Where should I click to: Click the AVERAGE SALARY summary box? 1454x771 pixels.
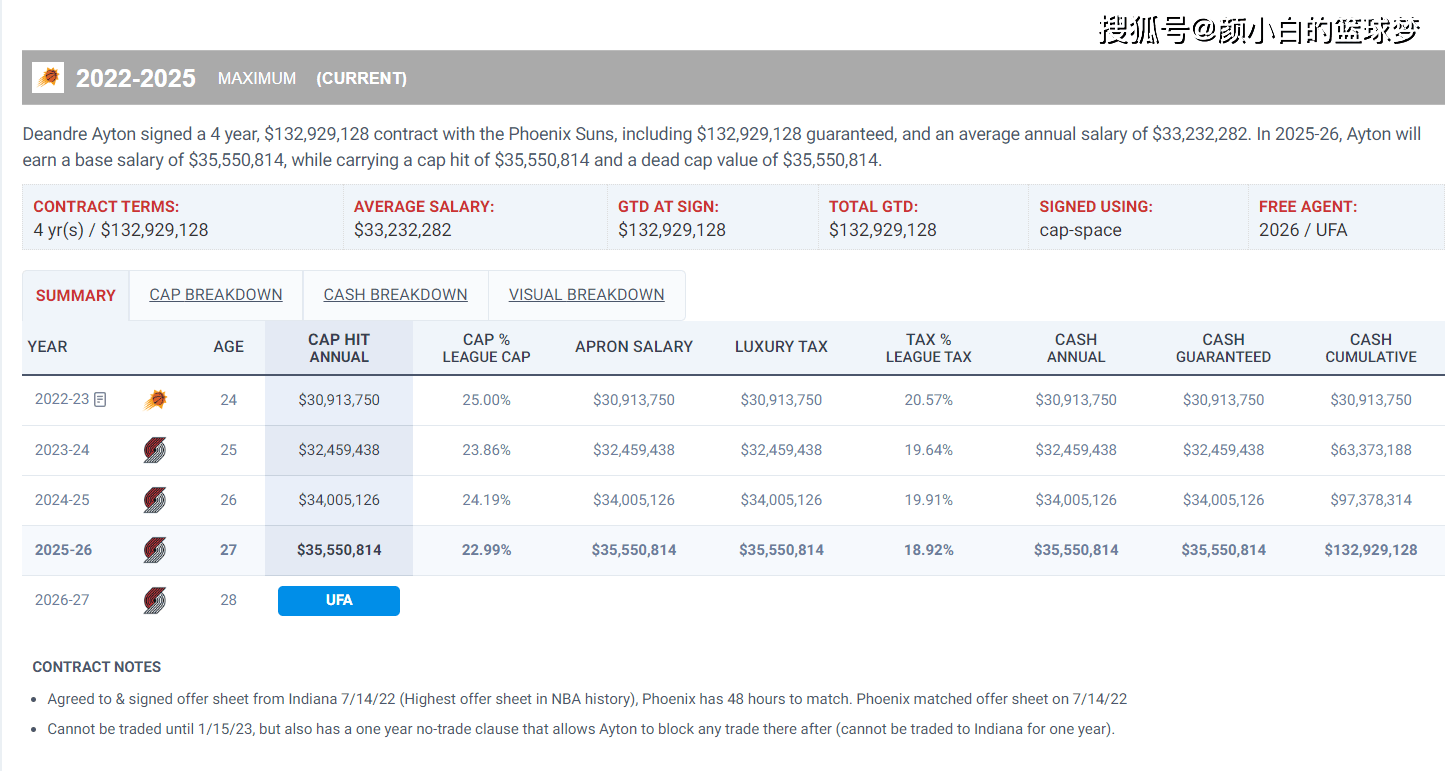pyautogui.click(x=475, y=218)
